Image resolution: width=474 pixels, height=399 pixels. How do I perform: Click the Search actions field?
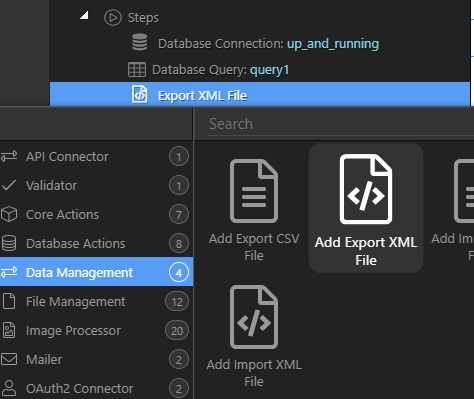click(x=340, y=124)
